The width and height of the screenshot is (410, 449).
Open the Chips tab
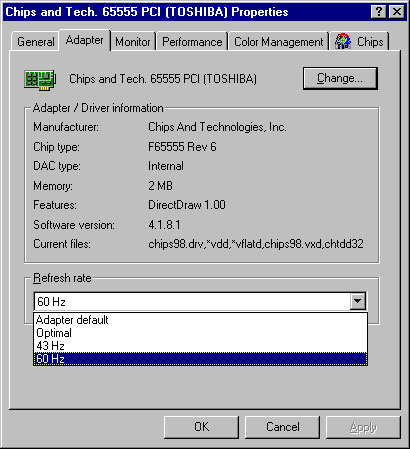[360, 42]
